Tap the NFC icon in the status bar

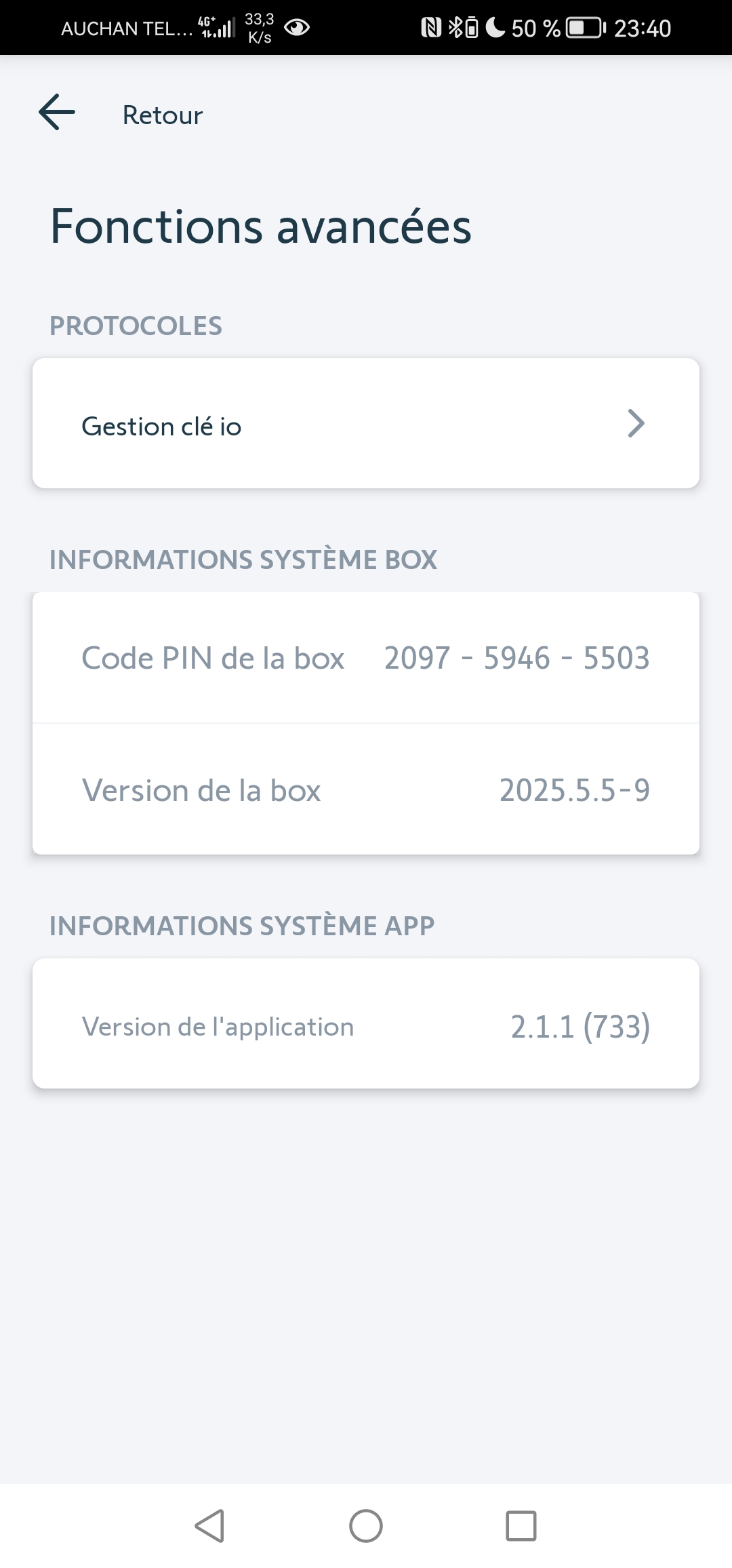click(x=431, y=28)
